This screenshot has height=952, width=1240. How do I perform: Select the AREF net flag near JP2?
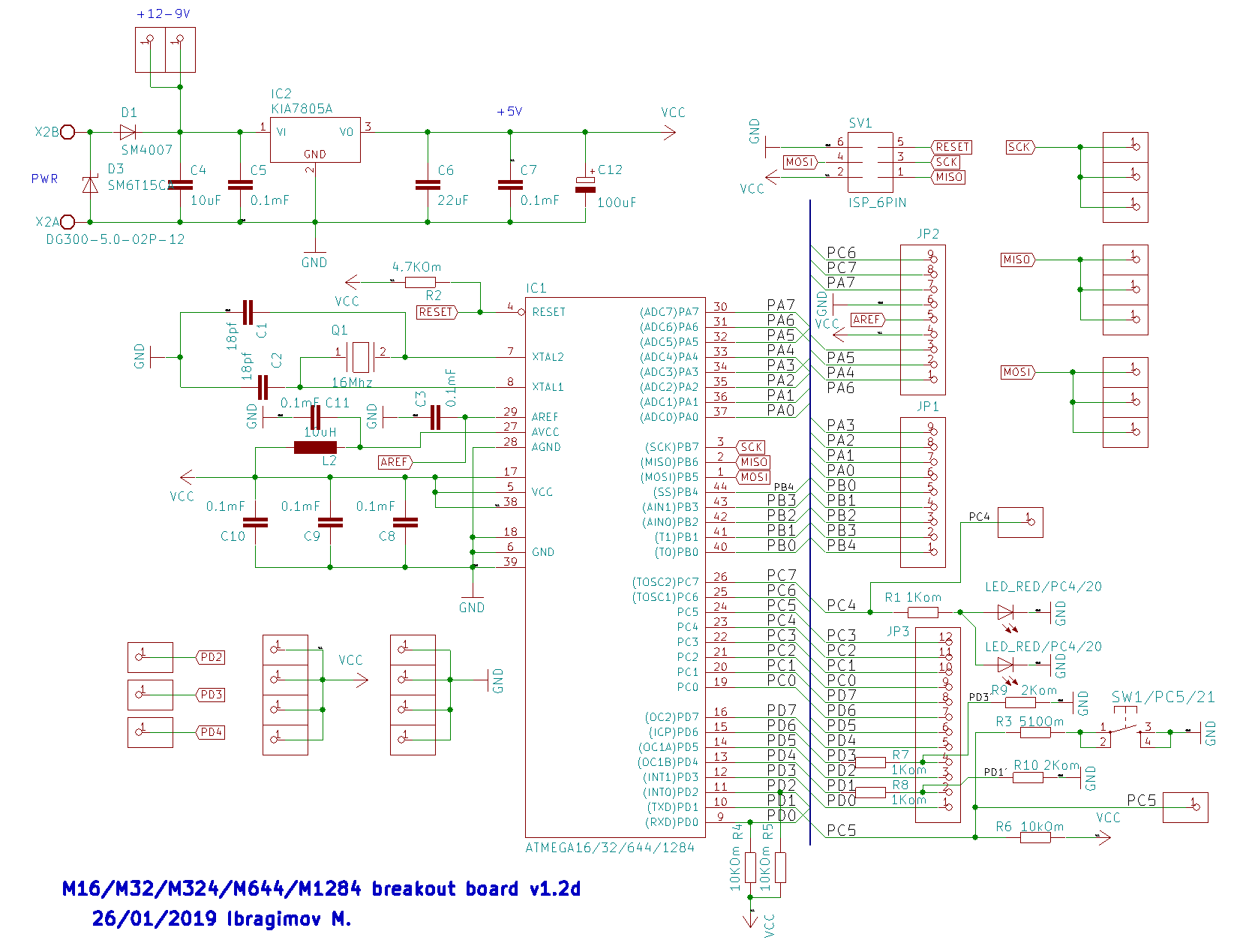point(868,320)
